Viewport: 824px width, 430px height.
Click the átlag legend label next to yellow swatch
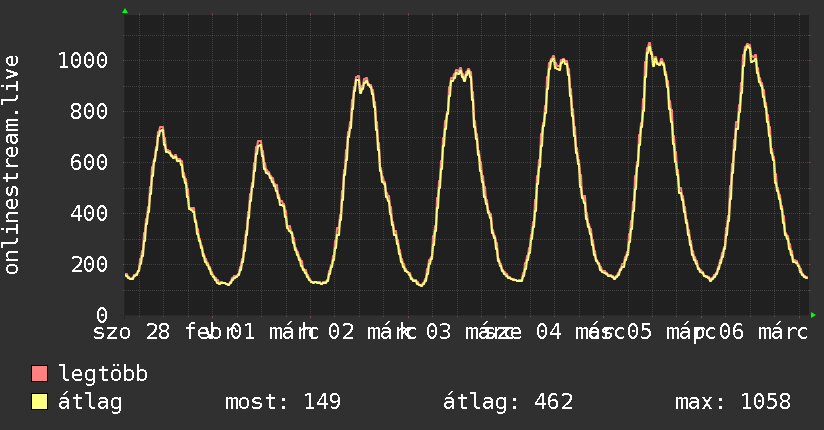point(90,402)
